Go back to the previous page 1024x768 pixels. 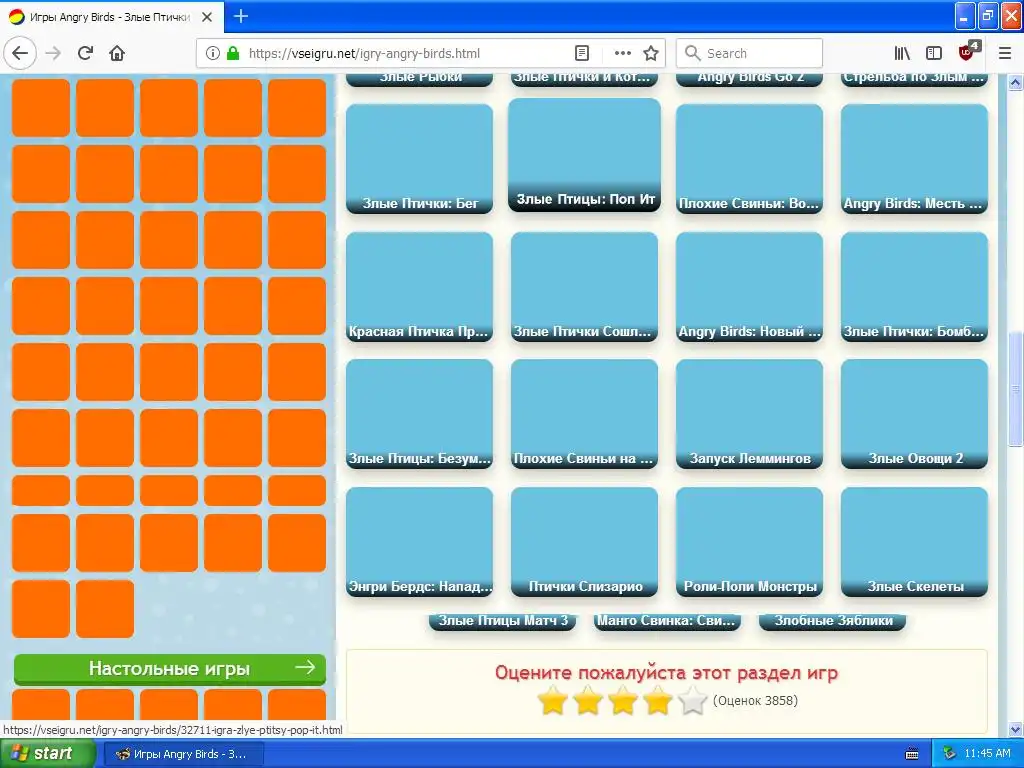pyautogui.click(x=20, y=53)
